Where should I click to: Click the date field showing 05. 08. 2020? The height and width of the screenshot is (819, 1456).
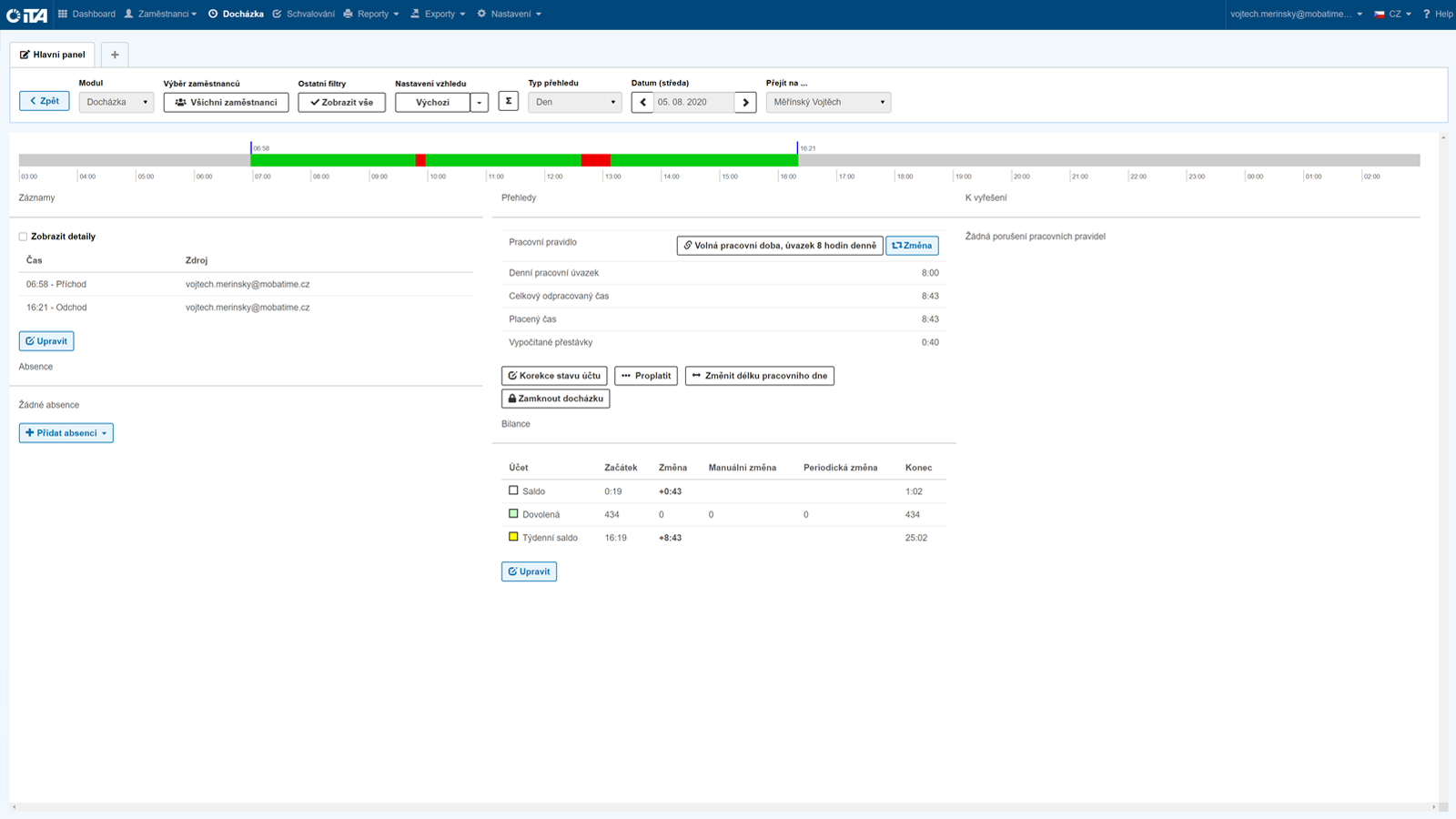pos(693,103)
